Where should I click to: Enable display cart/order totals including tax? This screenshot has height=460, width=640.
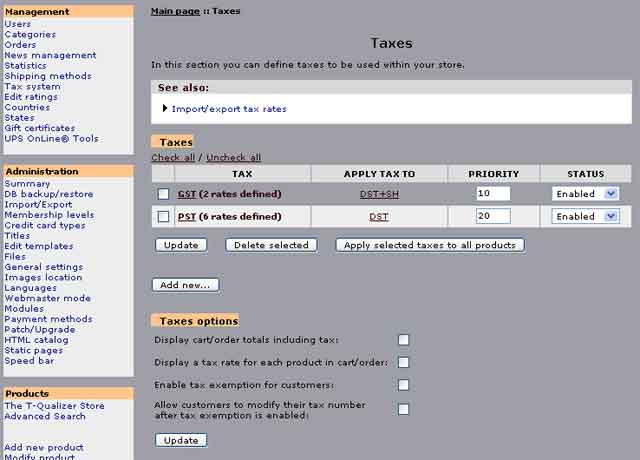coord(404,340)
